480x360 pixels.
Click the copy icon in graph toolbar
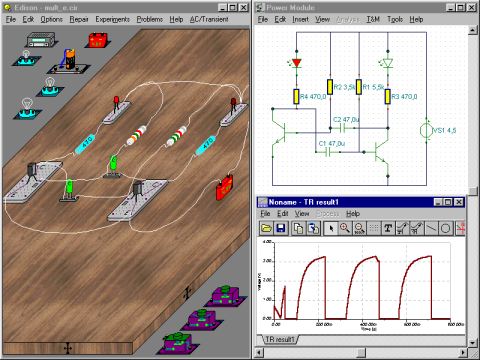pyautogui.click(x=298, y=228)
